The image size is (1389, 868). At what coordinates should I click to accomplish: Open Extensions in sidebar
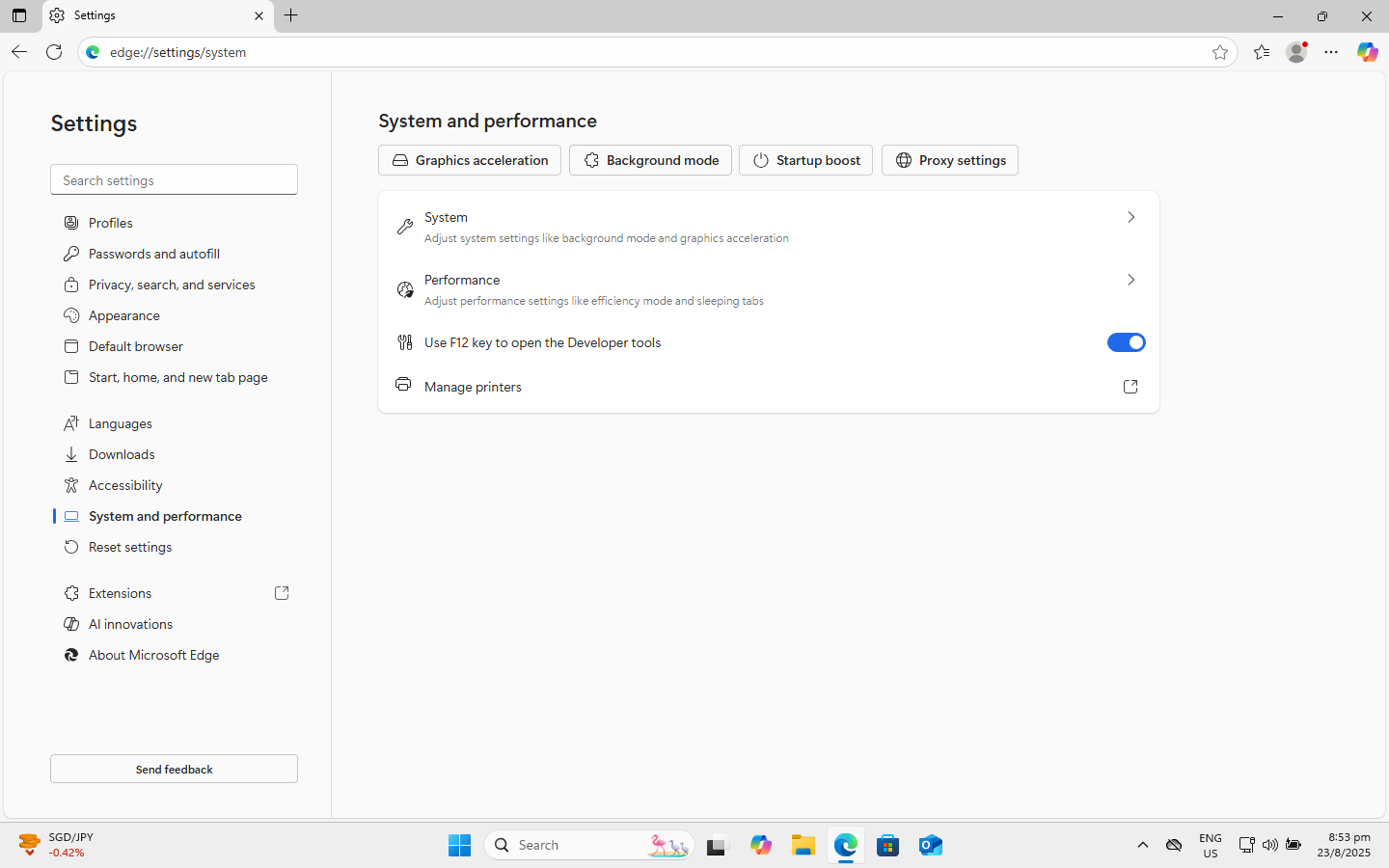pyautogui.click(x=174, y=593)
